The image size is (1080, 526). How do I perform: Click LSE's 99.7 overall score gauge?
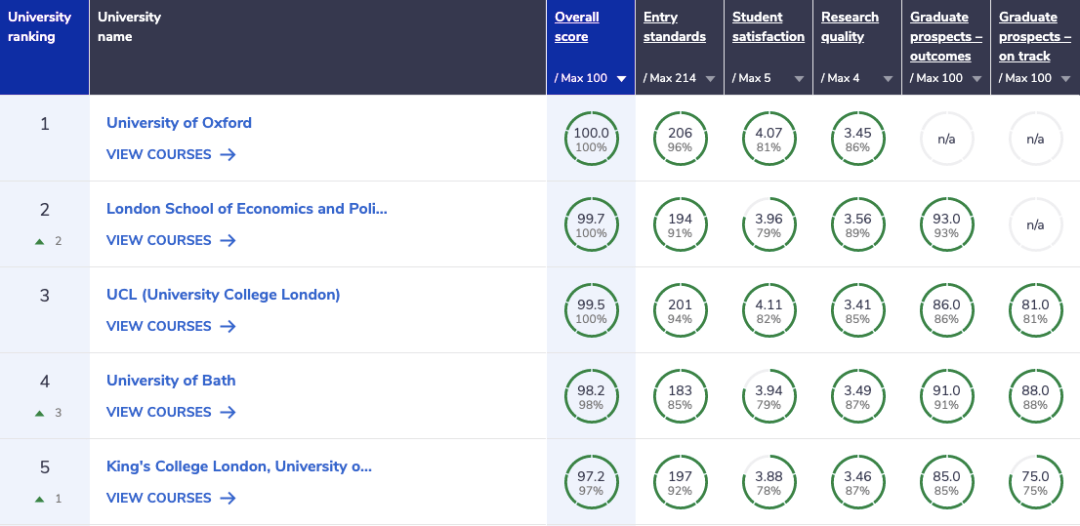(592, 224)
